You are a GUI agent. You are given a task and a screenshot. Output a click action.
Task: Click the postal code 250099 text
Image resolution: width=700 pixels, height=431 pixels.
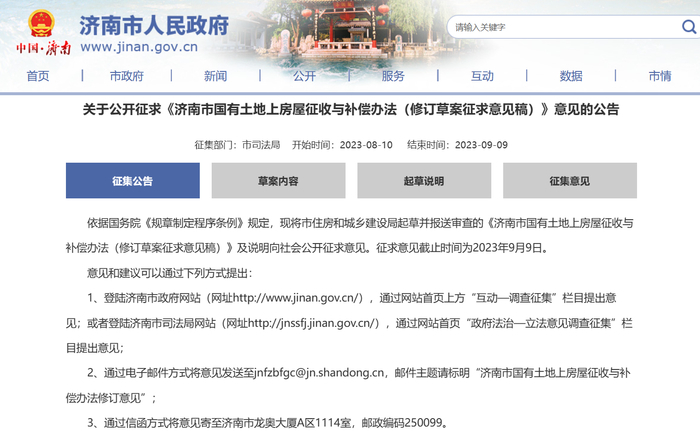pos(424,423)
